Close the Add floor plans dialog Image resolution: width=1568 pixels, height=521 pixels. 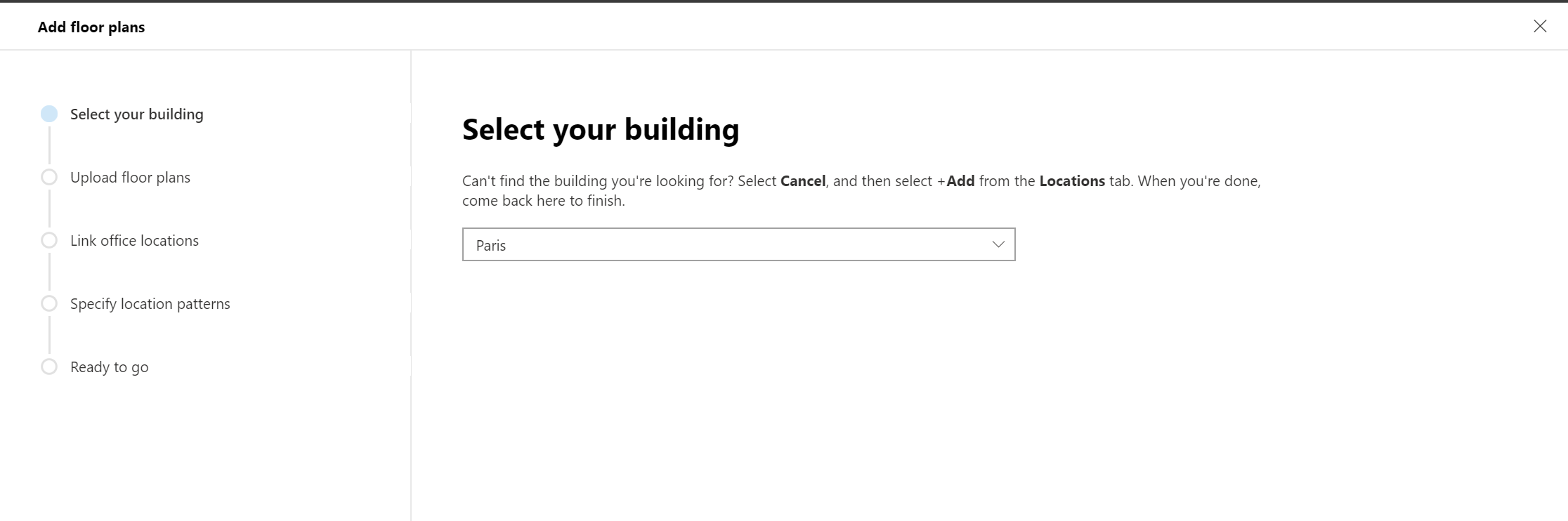(x=1540, y=26)
